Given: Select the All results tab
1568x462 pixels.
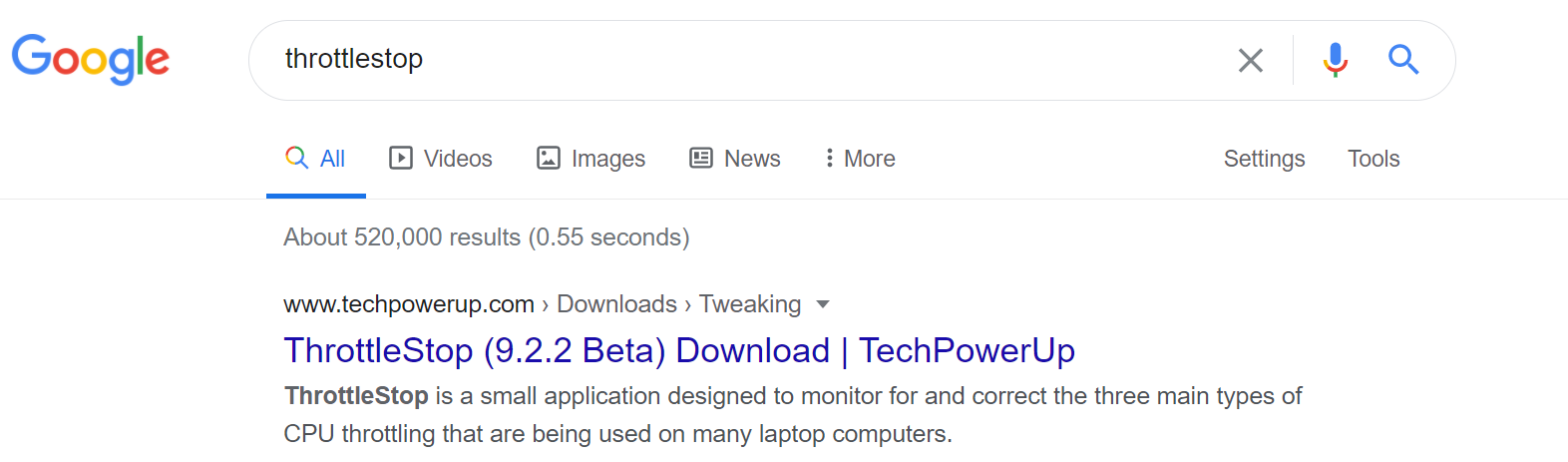Looking at the screenshot, I should coord(315,158).
